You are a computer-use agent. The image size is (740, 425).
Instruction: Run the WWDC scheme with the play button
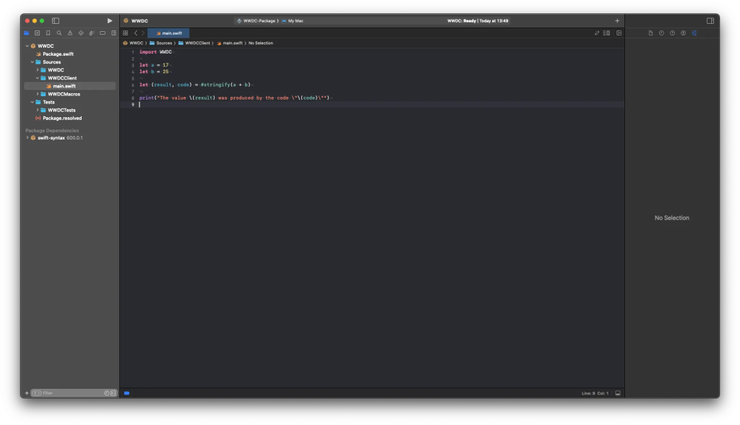coord(109,21)
